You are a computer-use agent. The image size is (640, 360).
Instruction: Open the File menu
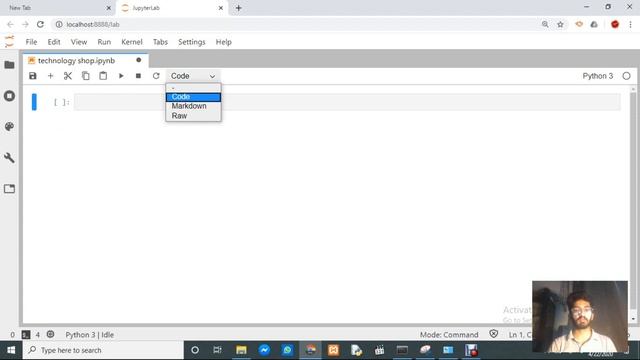click(31, 42)
